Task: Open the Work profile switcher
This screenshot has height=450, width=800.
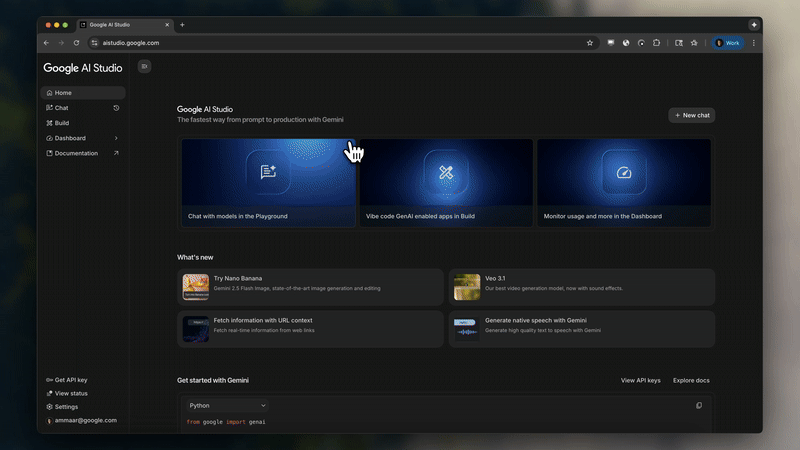Action: (x=727, y=43)
